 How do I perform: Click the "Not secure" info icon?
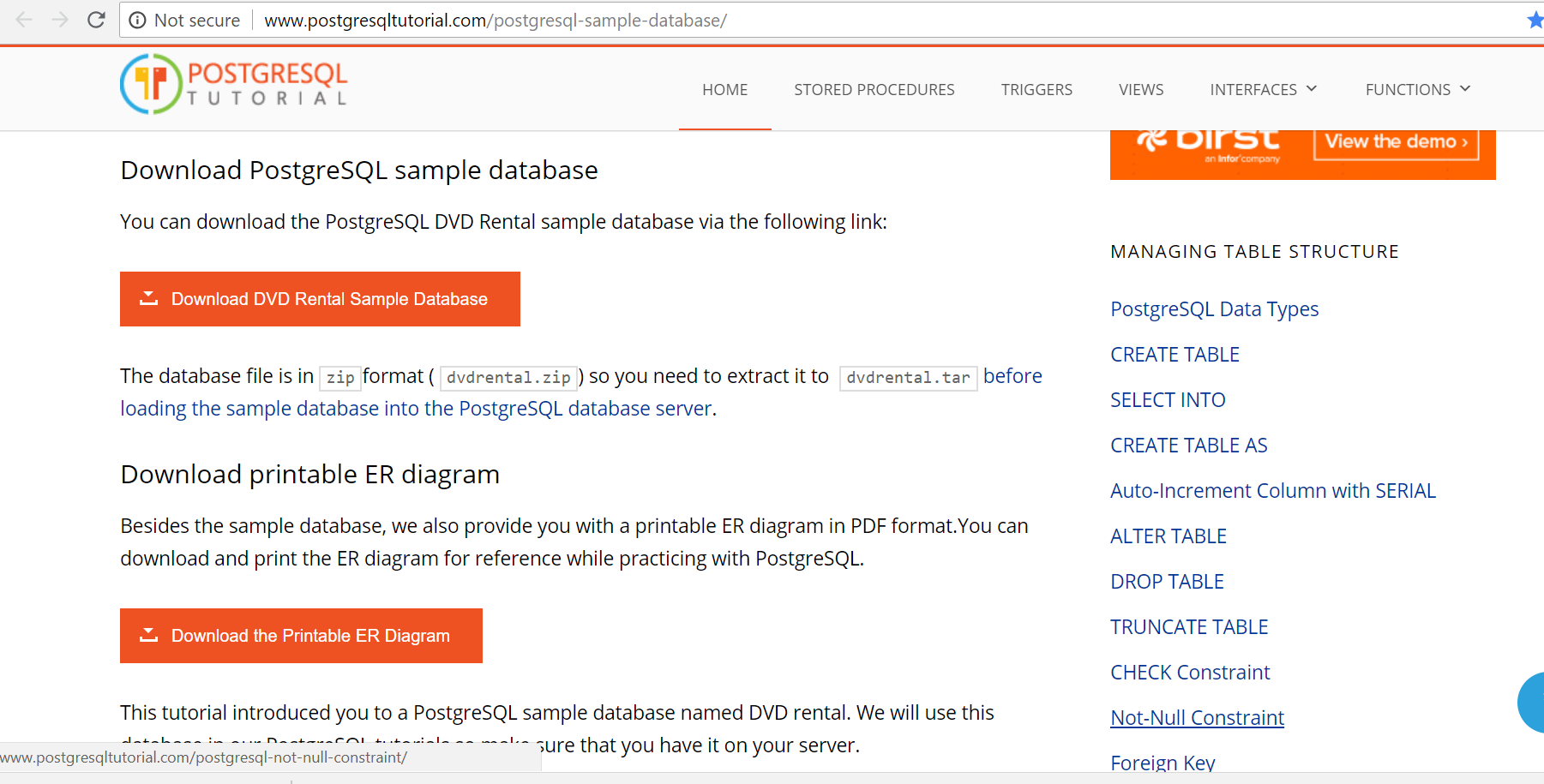(137, 20)
